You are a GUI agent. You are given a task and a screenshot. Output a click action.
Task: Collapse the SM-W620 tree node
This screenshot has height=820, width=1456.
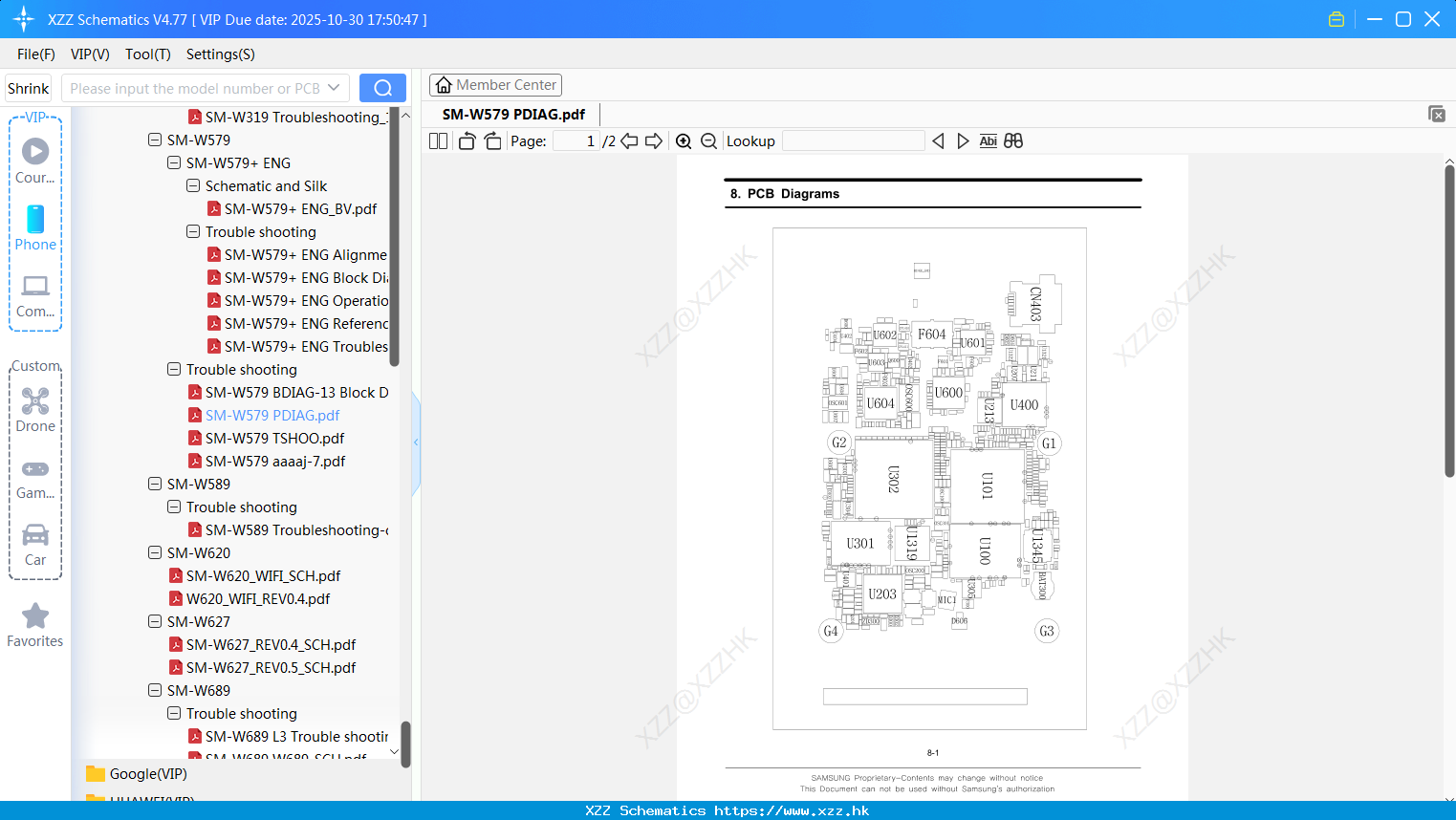point(155,552)
